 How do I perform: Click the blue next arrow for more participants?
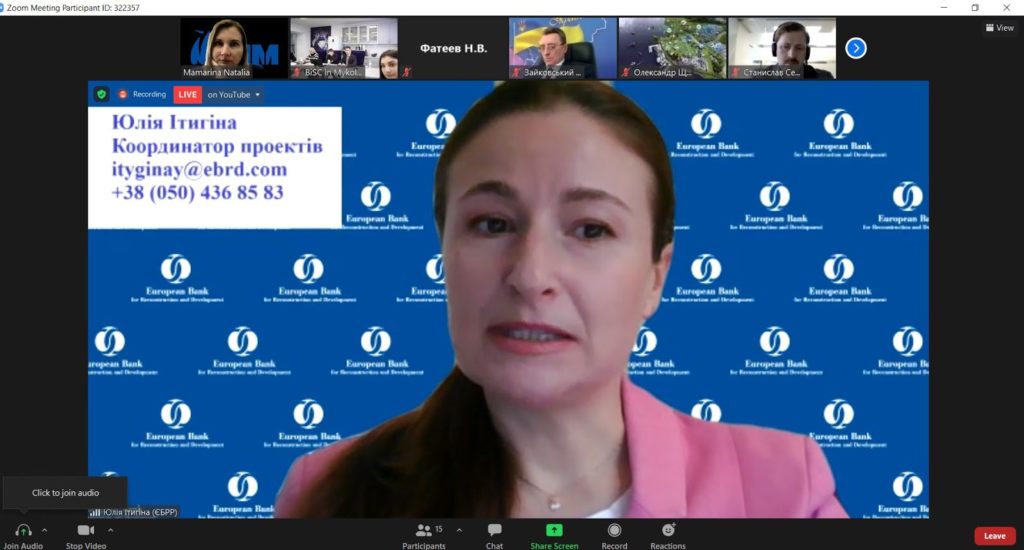pos(856,48)
